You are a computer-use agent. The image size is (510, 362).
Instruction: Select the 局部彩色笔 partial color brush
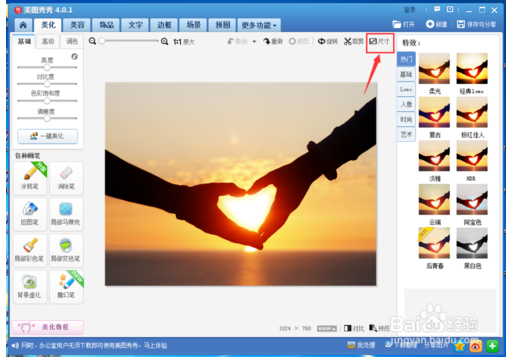coord(30,250)
